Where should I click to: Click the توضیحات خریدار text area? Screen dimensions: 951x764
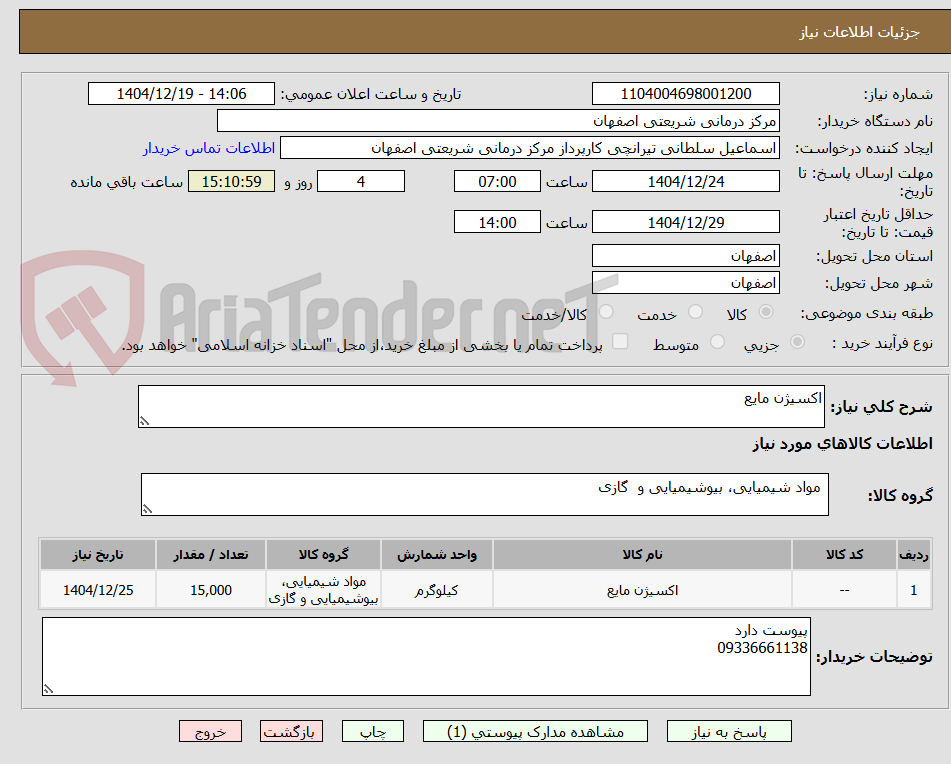[426, 657]
